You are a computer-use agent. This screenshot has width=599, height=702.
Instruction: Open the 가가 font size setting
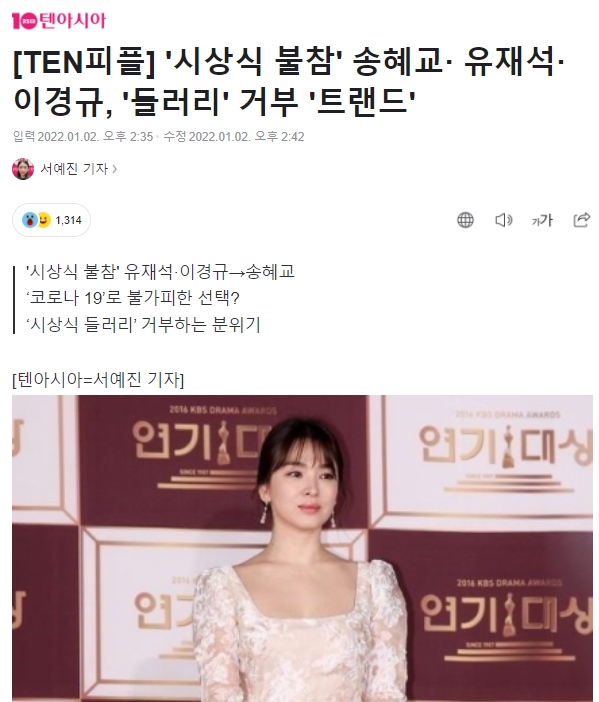coord(542,220)
